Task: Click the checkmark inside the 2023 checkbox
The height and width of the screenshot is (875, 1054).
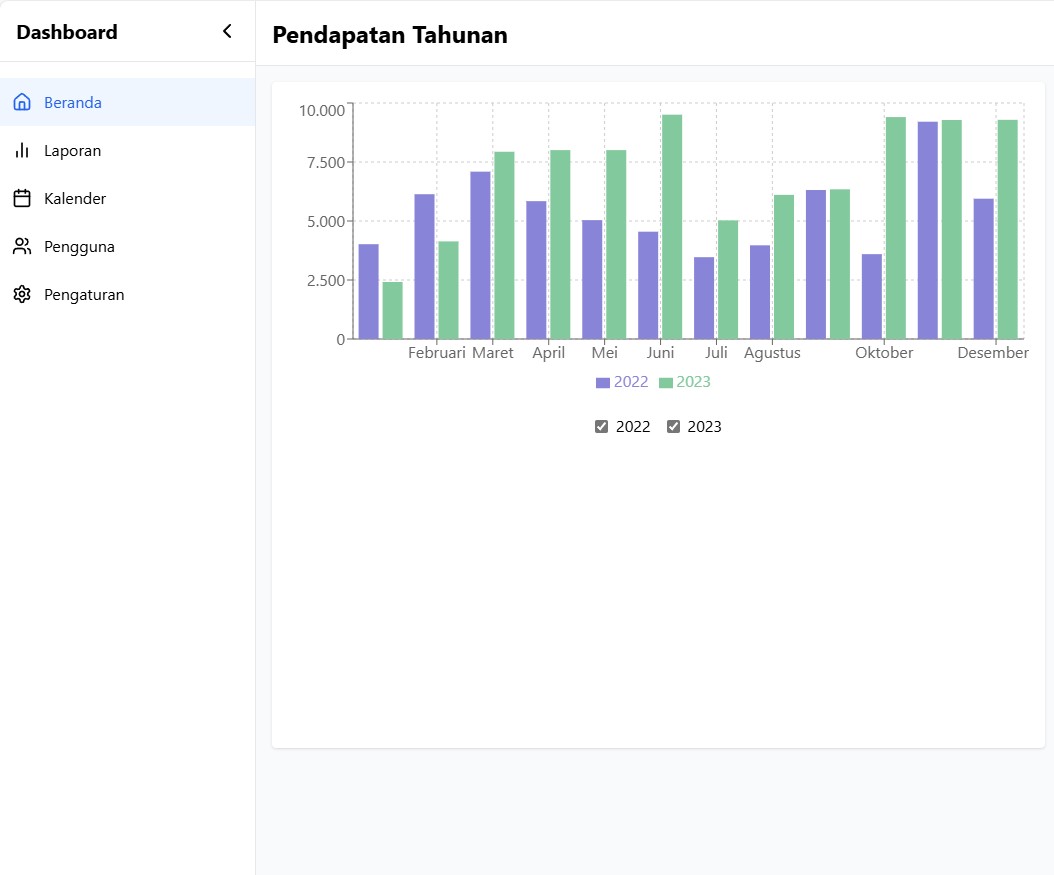Action: coord(673,426)
